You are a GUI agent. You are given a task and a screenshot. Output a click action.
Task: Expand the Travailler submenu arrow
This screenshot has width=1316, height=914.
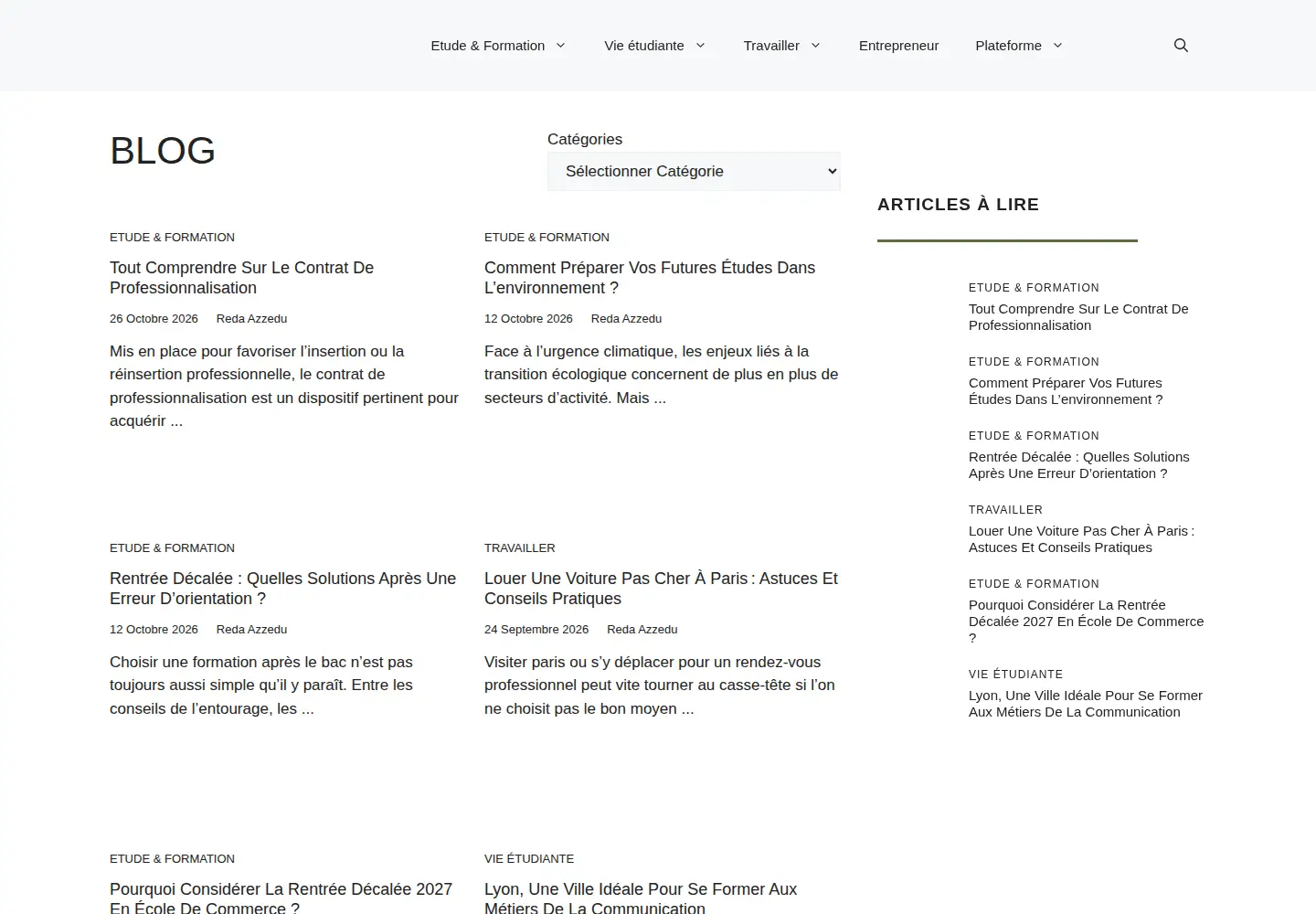(815, 46)
